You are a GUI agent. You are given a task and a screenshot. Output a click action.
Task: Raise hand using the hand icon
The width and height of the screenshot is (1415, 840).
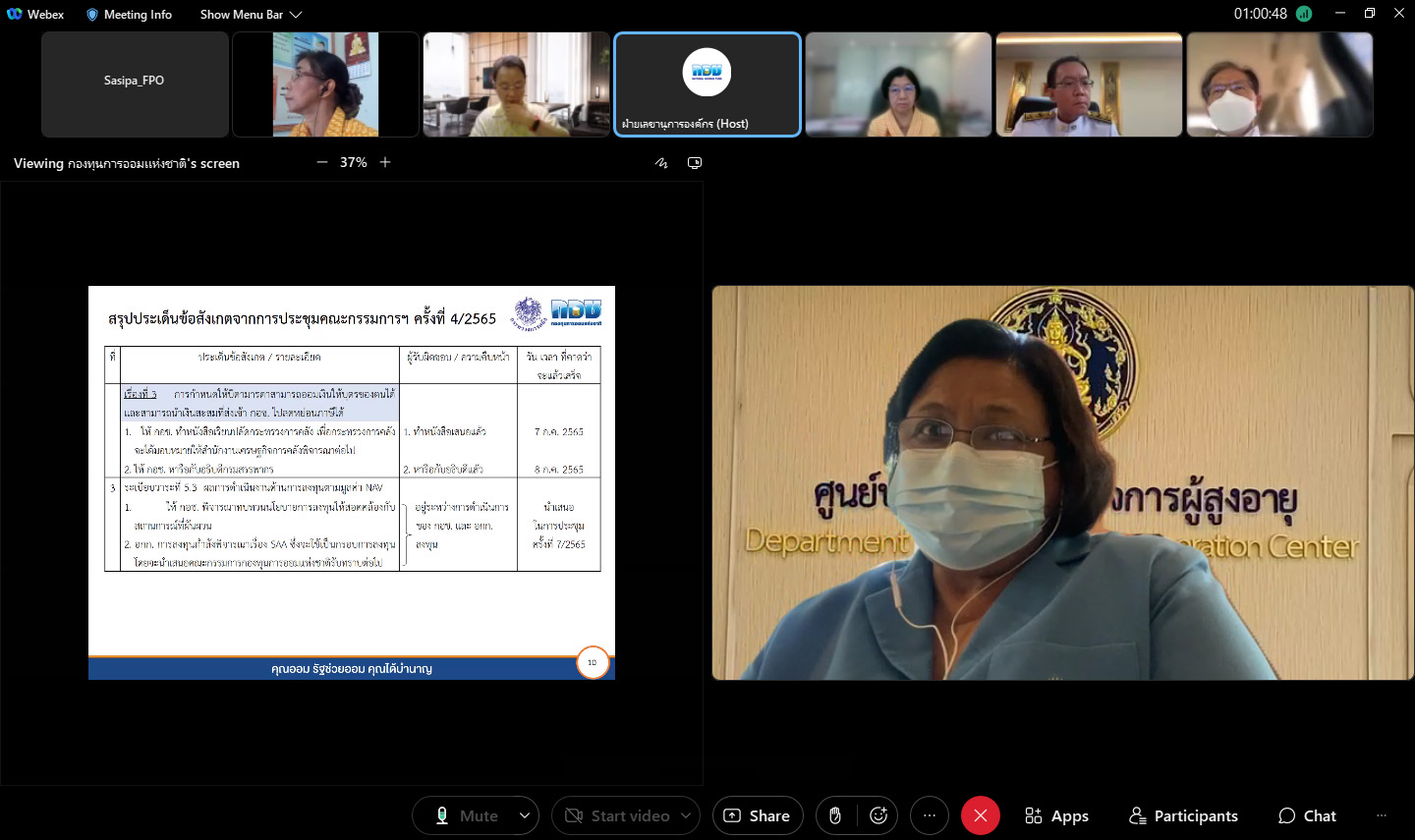(835, 815)
